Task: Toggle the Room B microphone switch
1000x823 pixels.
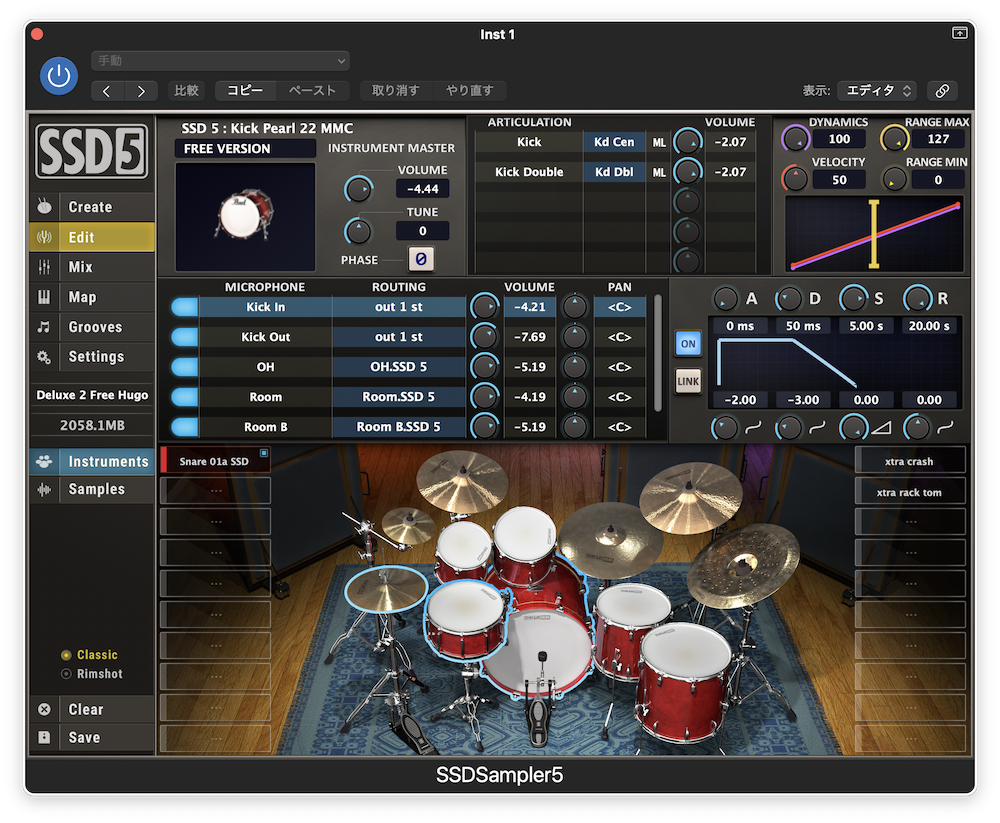Action: point(185,427)
